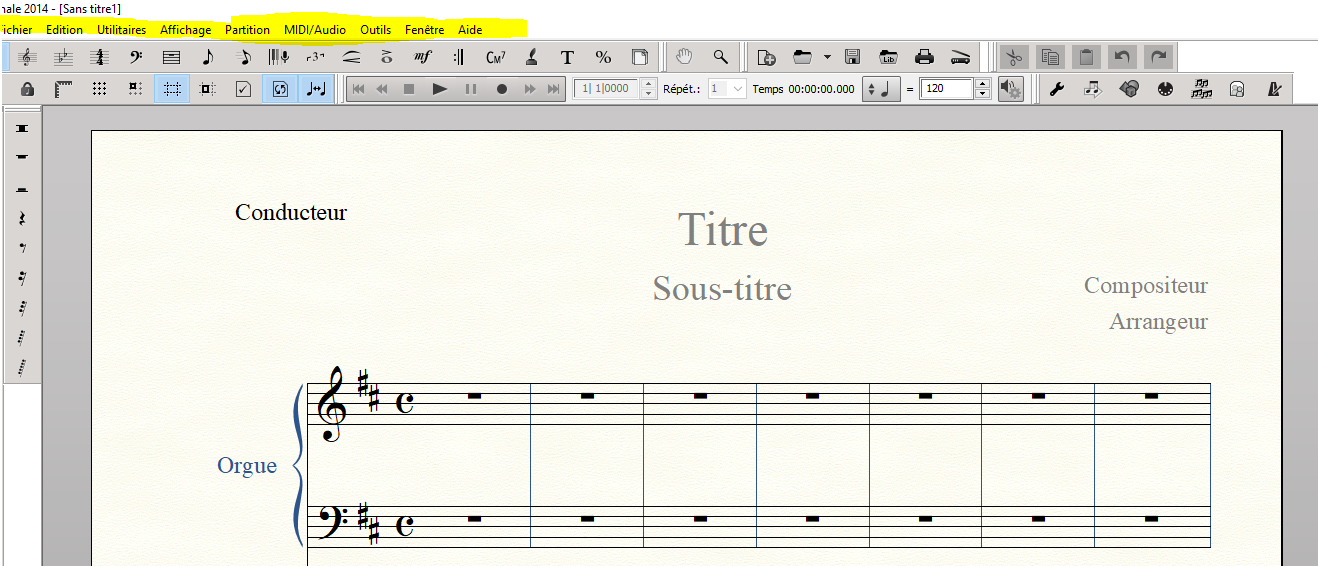Select the Expression tool marked mf
The height and width of the screenshot is (566, 1318).
point(422,57)
